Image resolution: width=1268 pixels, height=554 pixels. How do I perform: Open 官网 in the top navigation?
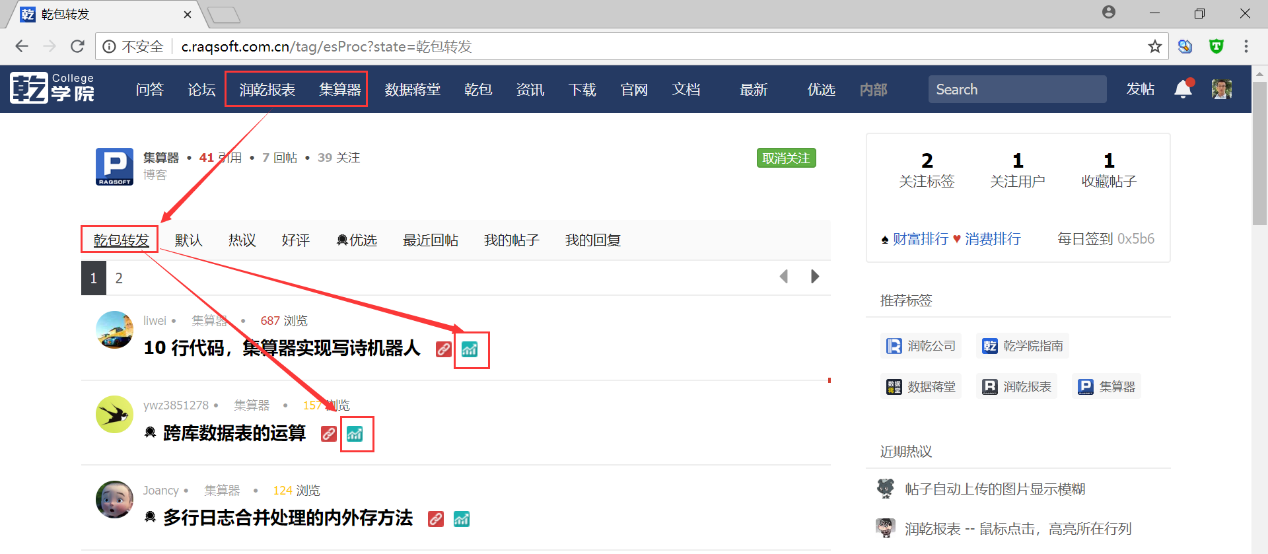pyautogui.click(x=634, y=89)
